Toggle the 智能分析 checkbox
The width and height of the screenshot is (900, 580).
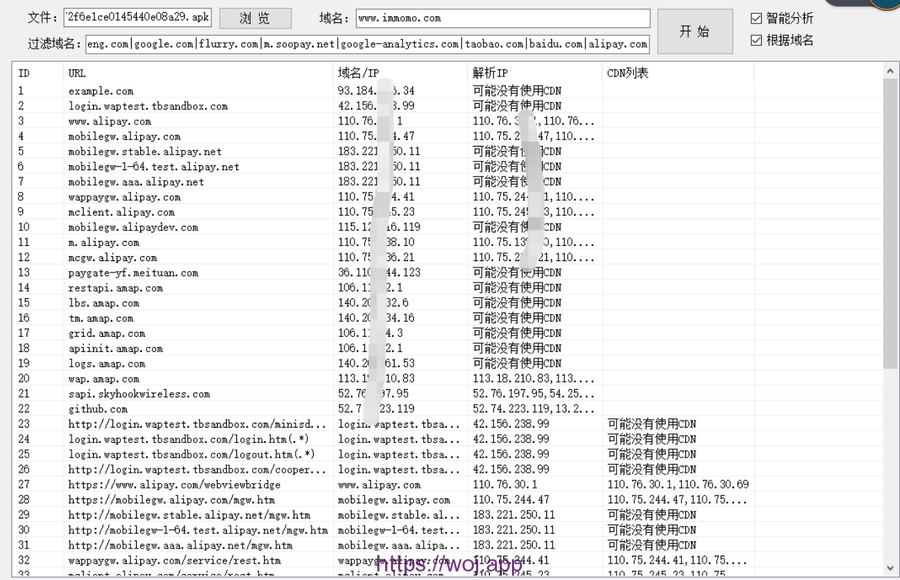[757, 18]
